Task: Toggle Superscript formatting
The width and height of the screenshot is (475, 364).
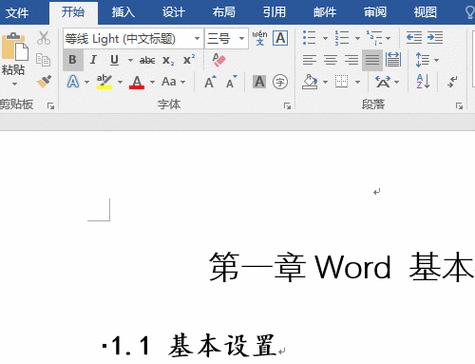Action: tap(189, 60)
